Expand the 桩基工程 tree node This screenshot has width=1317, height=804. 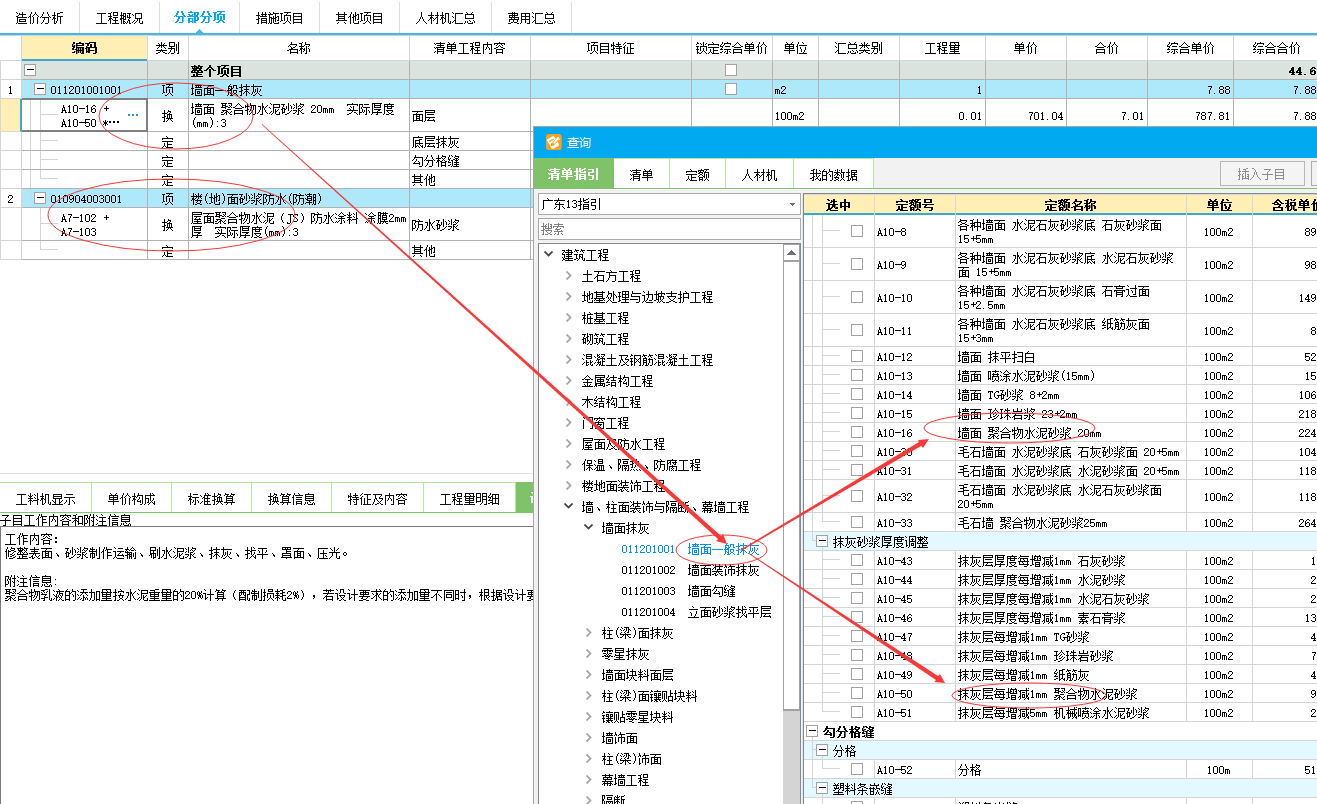569,318
